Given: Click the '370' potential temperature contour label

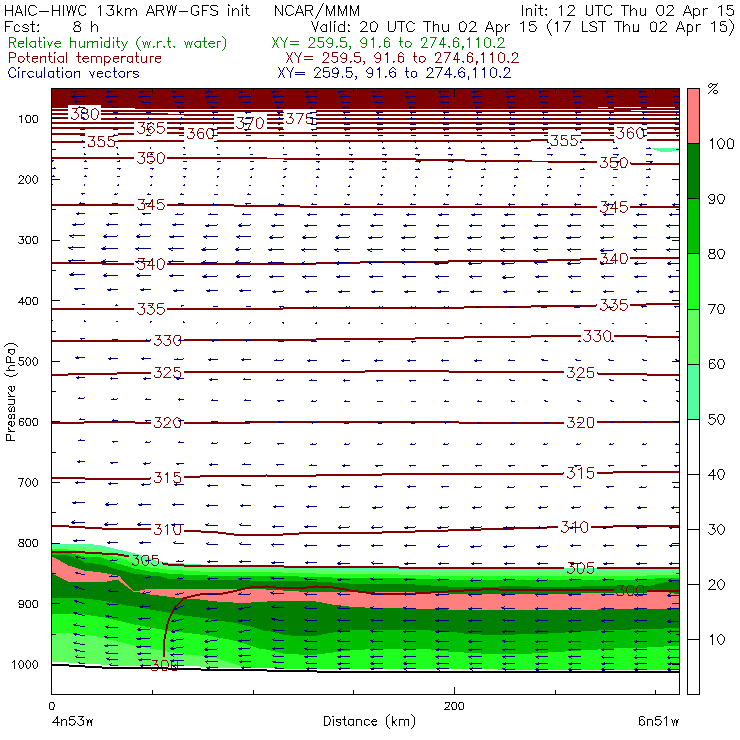Looking at the screenshot, I should pyautogui.click(x=250, y=124).
